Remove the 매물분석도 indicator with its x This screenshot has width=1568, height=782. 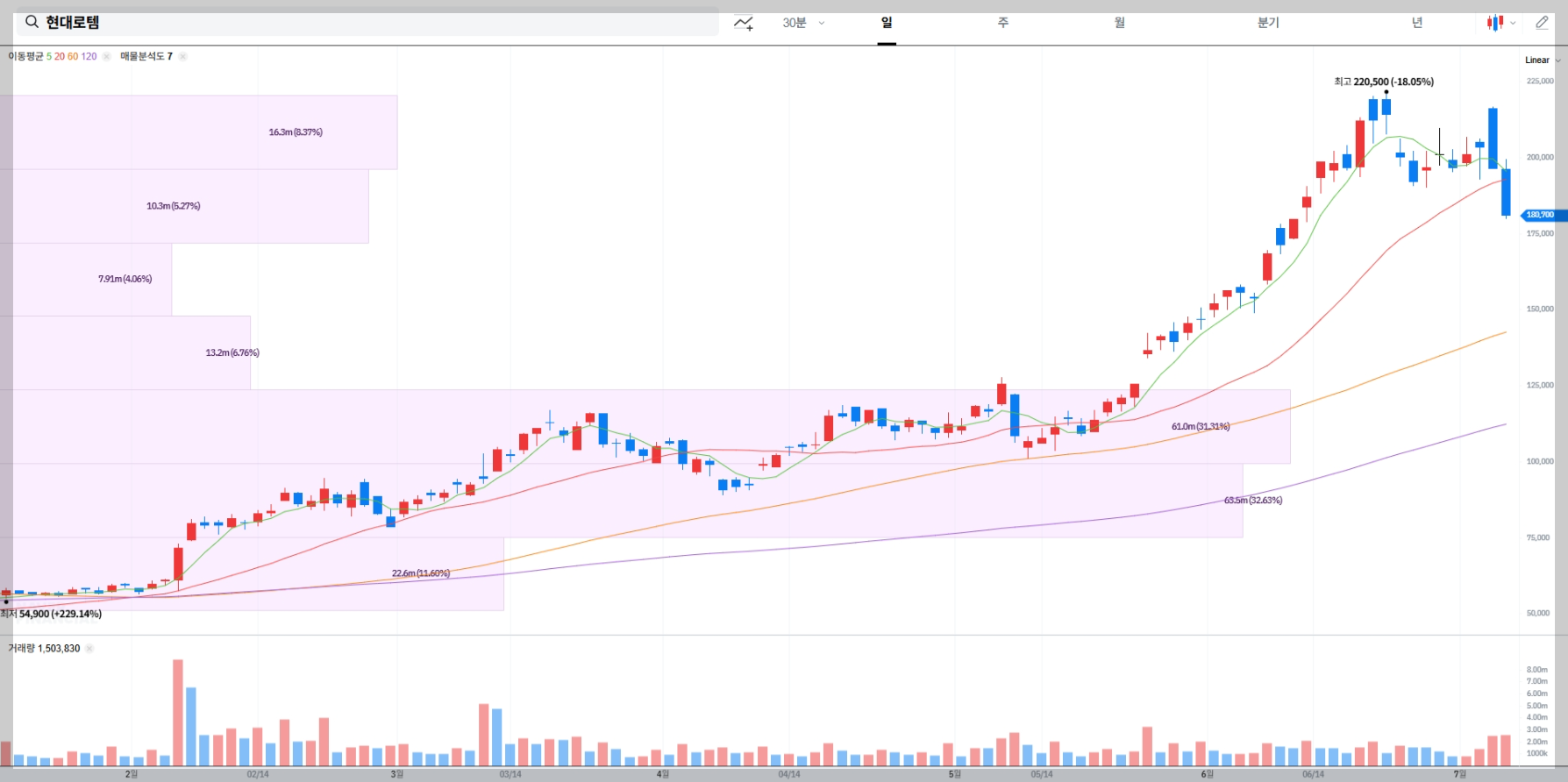(x=182, y=56)
